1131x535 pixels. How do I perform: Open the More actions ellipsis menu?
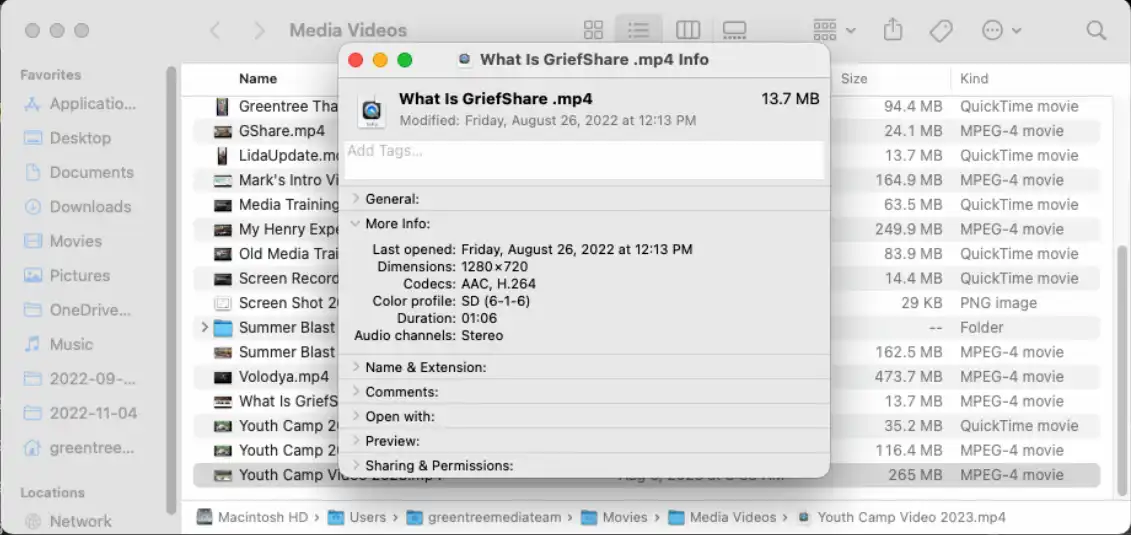click(1000, 30)
